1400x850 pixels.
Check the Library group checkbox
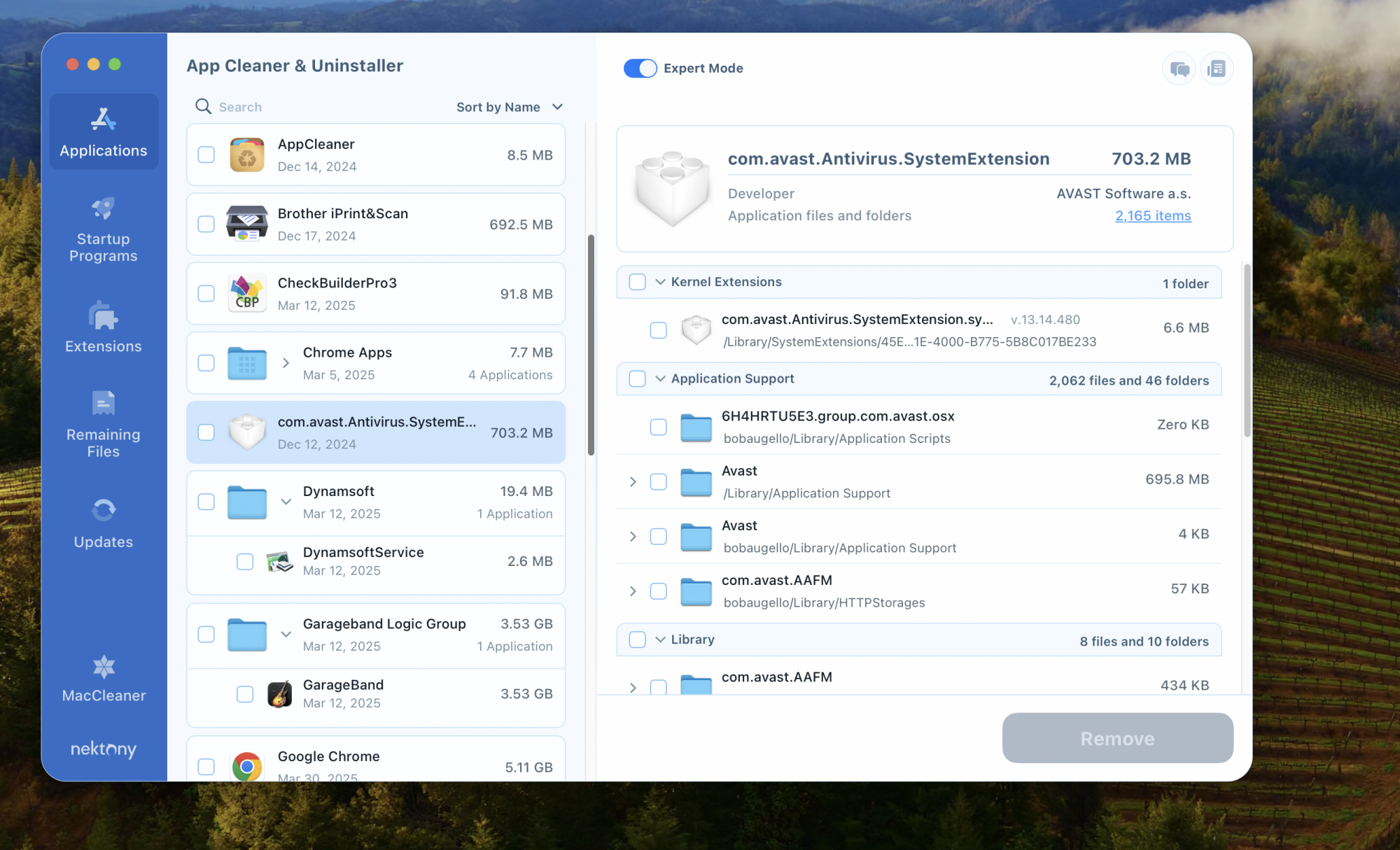pyautogui.click(x=637, y=639)
